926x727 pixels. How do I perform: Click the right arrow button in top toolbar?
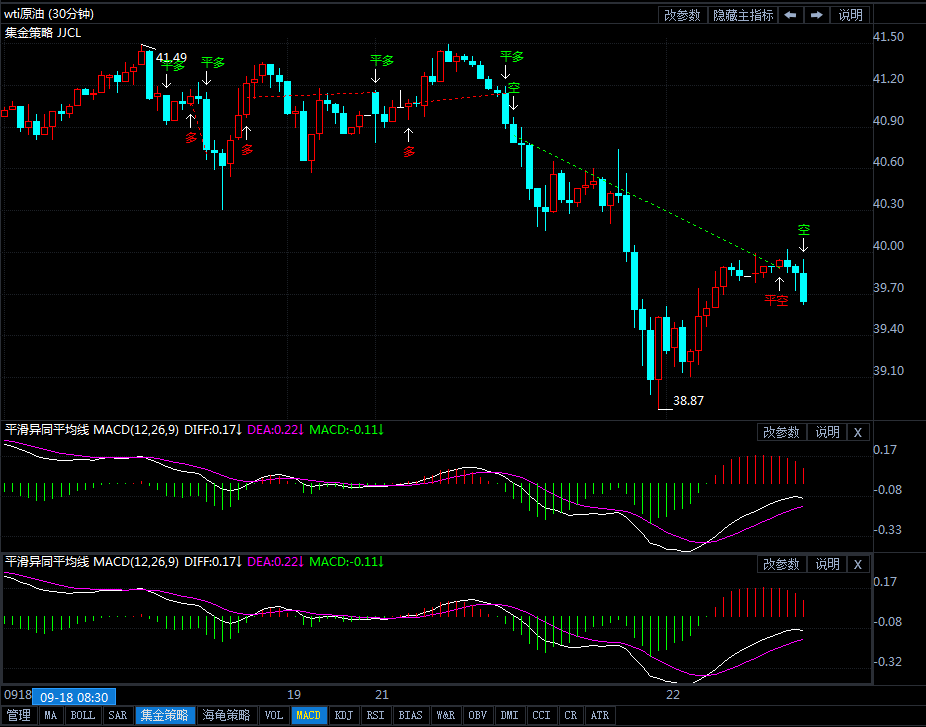click(817, 15)
